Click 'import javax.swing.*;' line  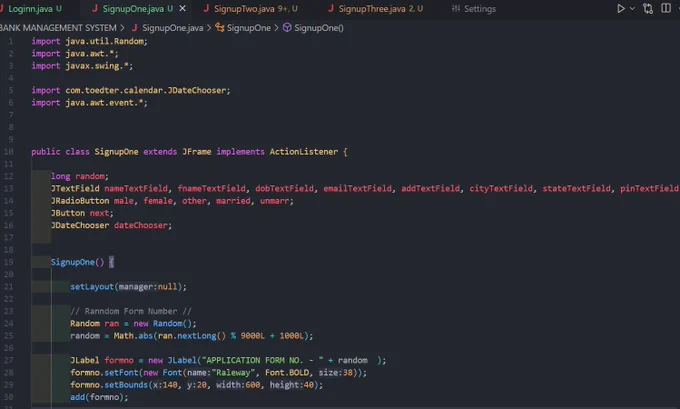(x=82, y=66)
